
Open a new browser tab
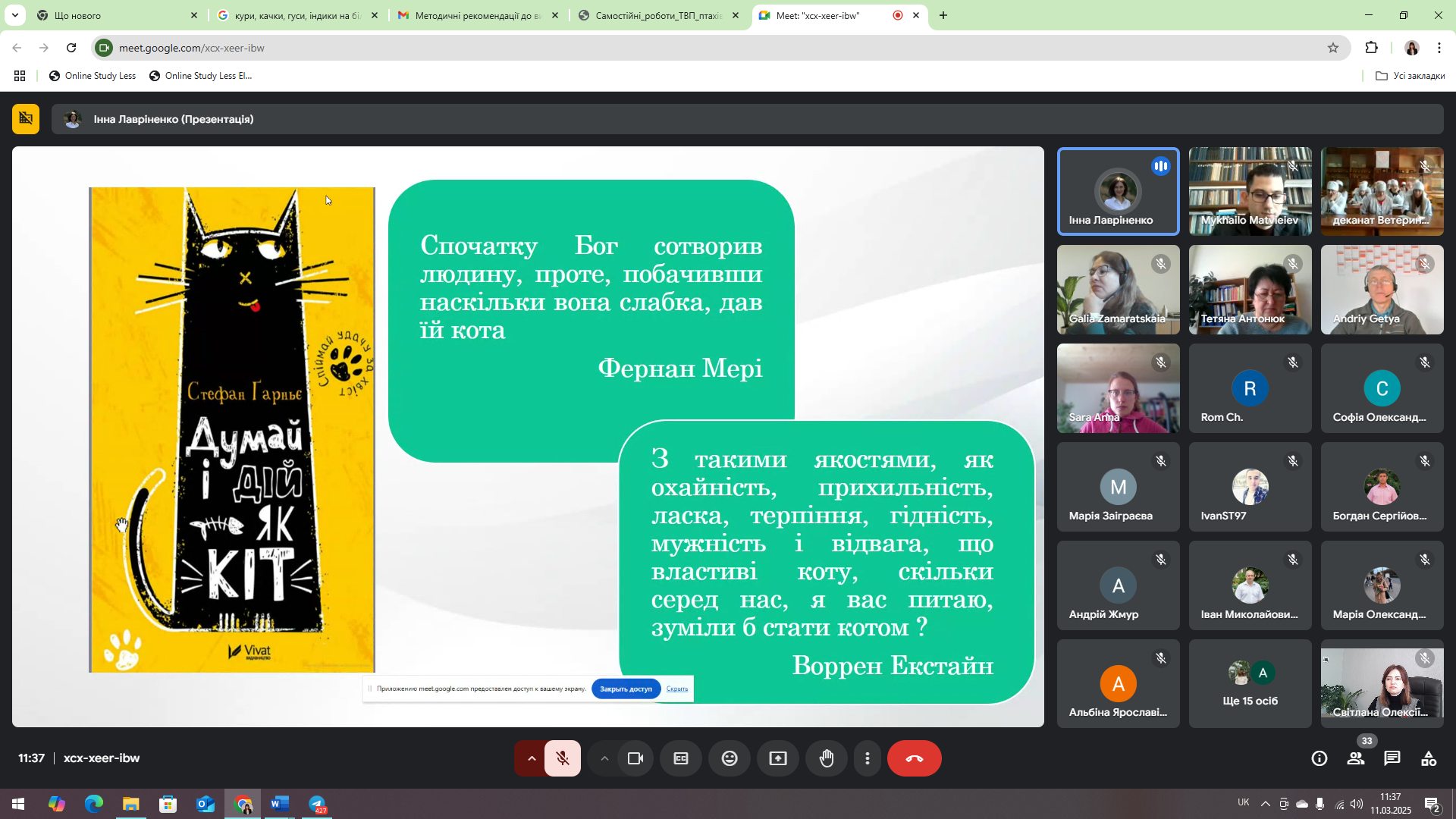[x=943, y=15]
